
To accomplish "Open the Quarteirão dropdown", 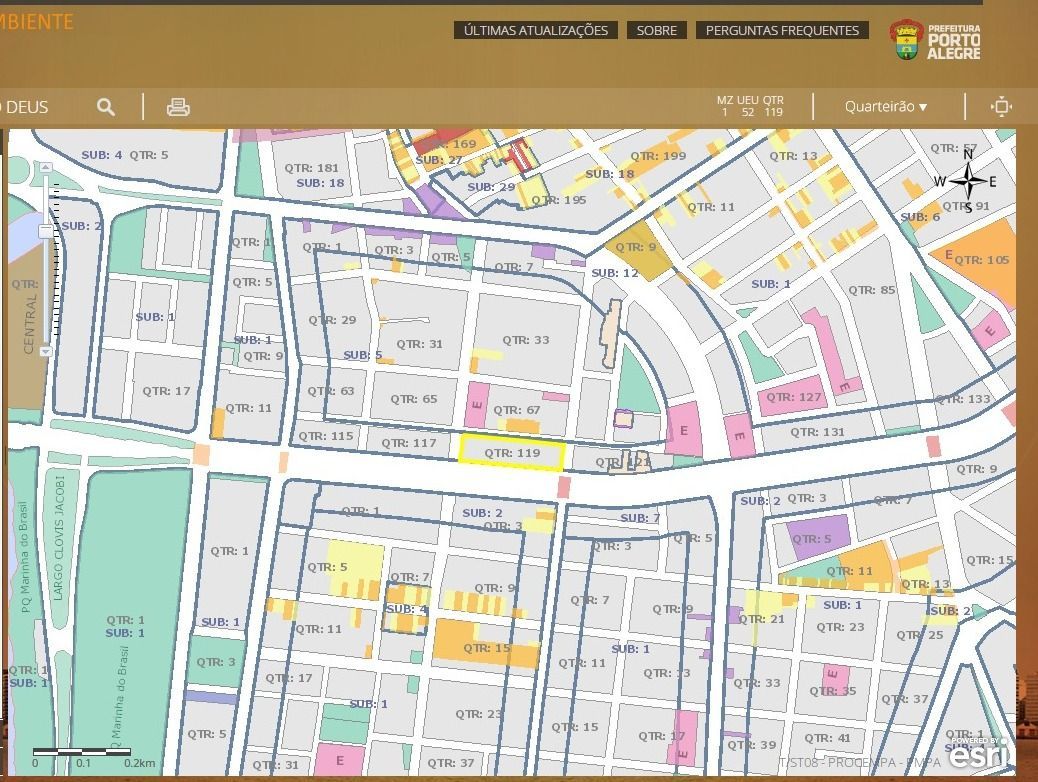I will (x=885, y=107).
